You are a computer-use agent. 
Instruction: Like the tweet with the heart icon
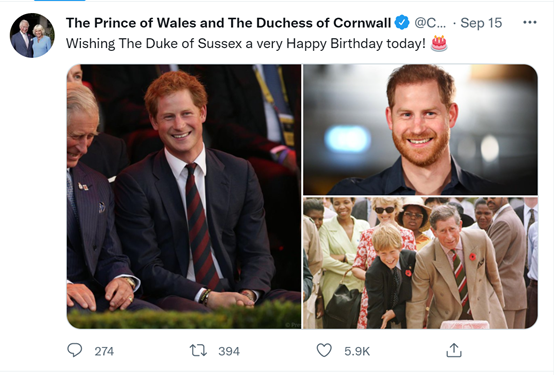tap(324, 350)
